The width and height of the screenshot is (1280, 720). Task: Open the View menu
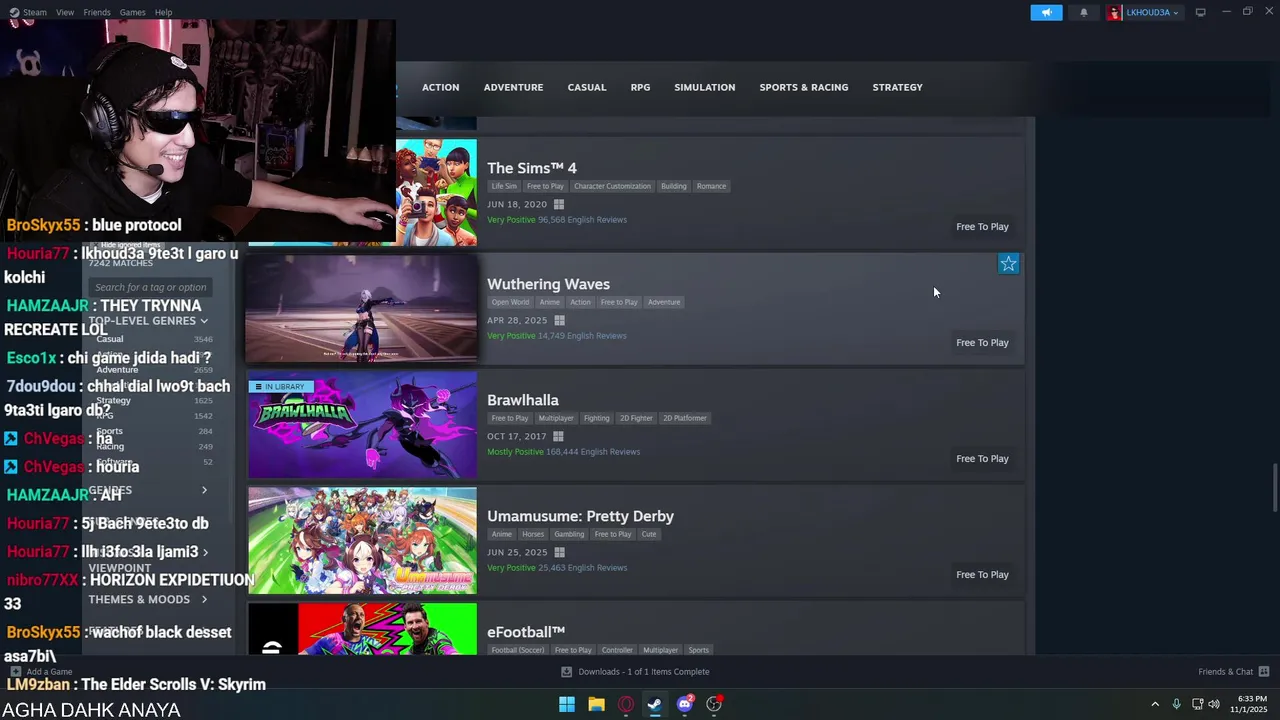[x=65, y=12]
